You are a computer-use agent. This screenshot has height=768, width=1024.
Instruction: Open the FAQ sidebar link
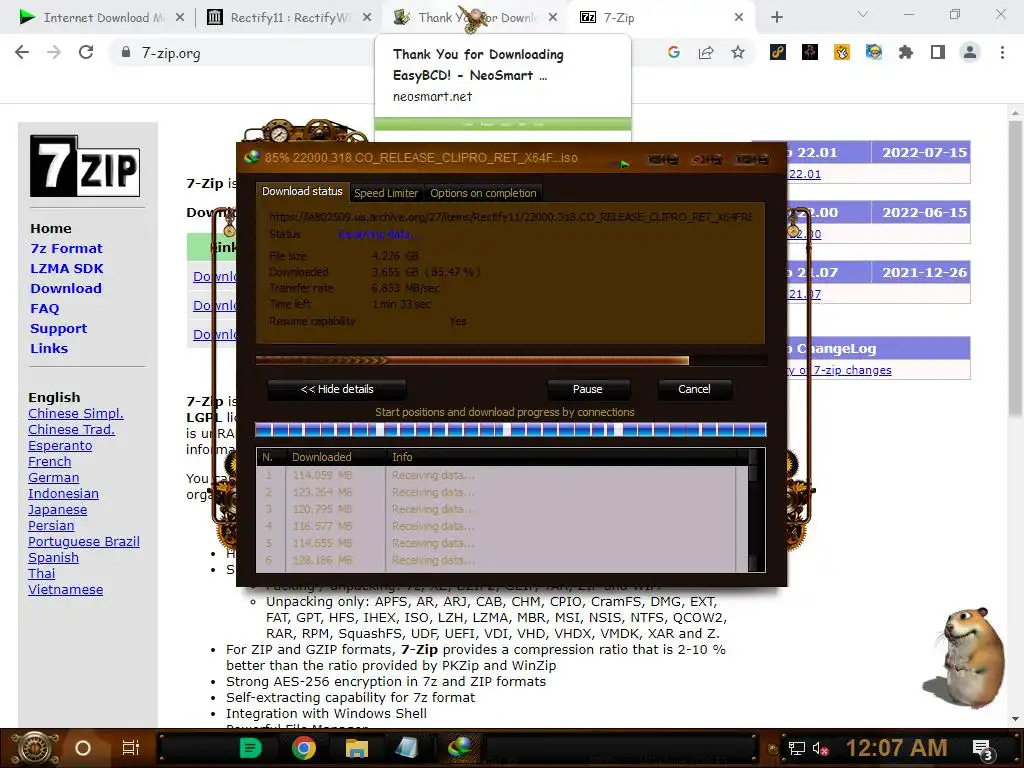point(44,308)
